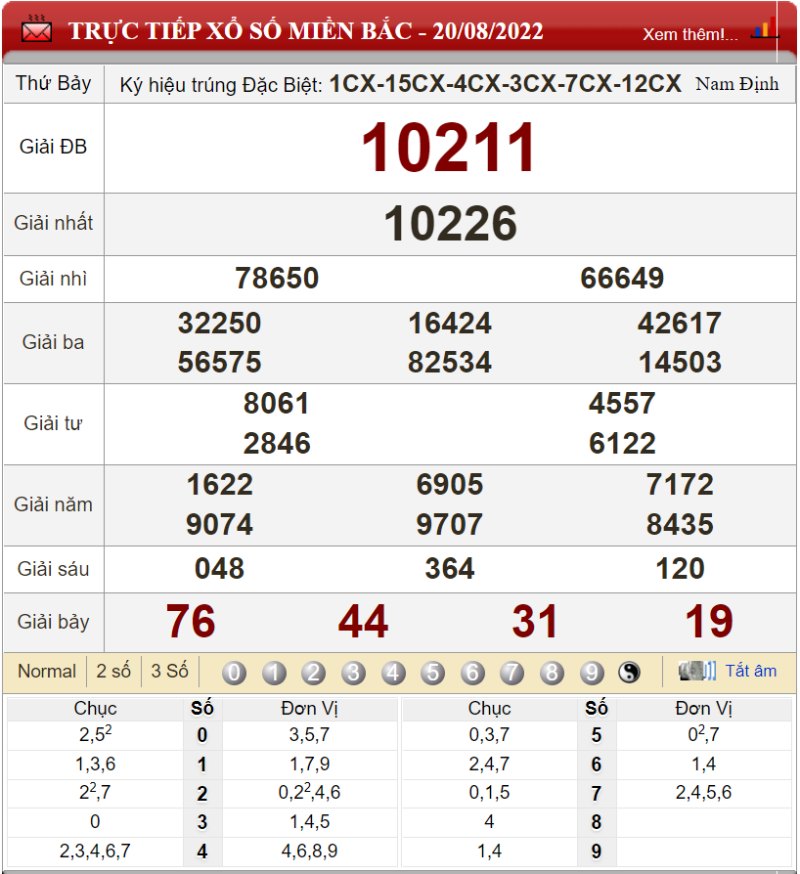The width and height of the screenshot is (800, 874).
Task: Select the number 5 ball filter
Action: [x=432, y=673]
